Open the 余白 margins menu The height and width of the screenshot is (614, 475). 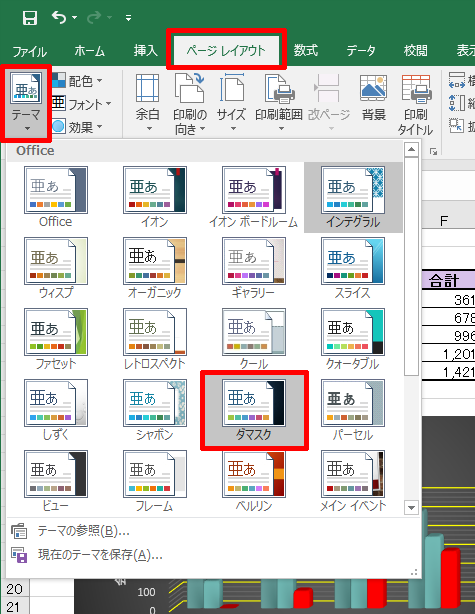click(148, 103)
